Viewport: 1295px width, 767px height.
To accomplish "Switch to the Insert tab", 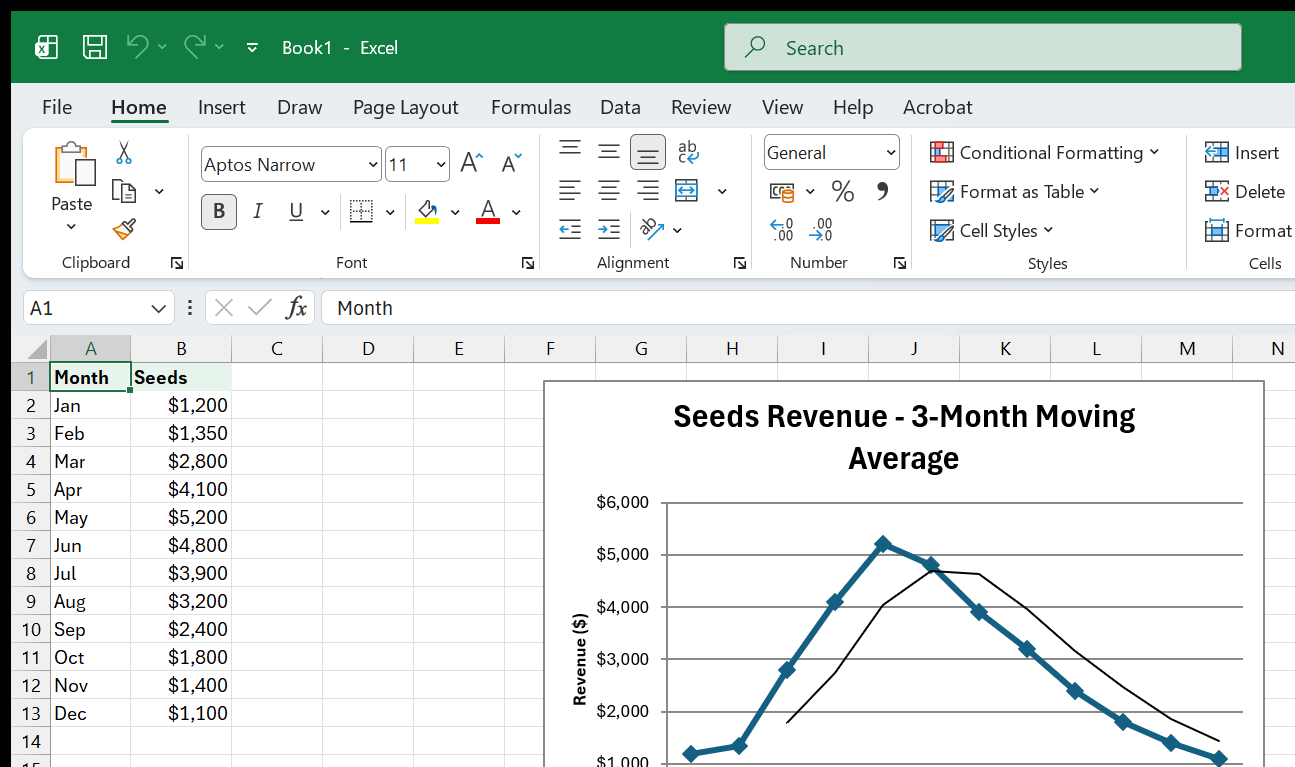I will [222, 107].
